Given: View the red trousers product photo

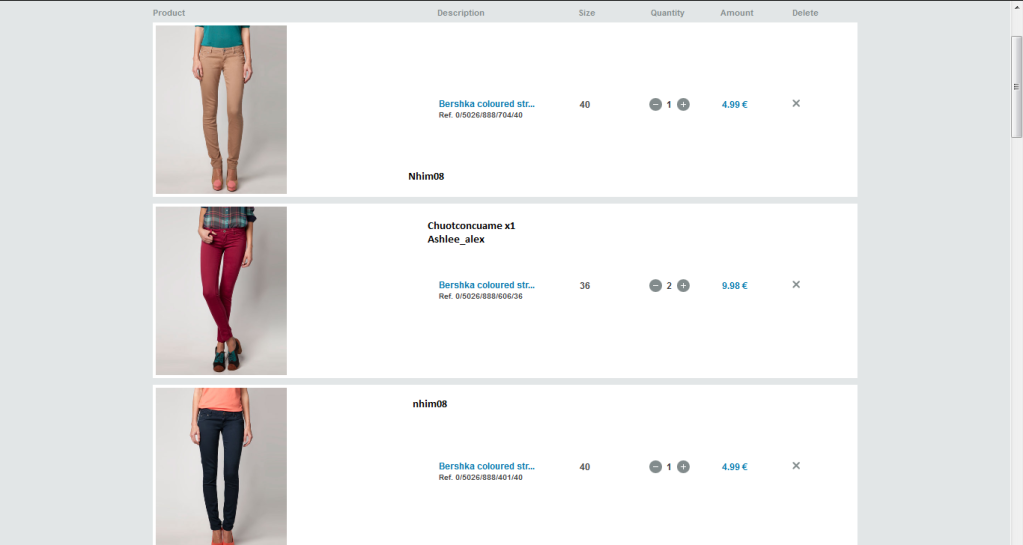Looking at the screenshot, I should [x=221, y=290].
